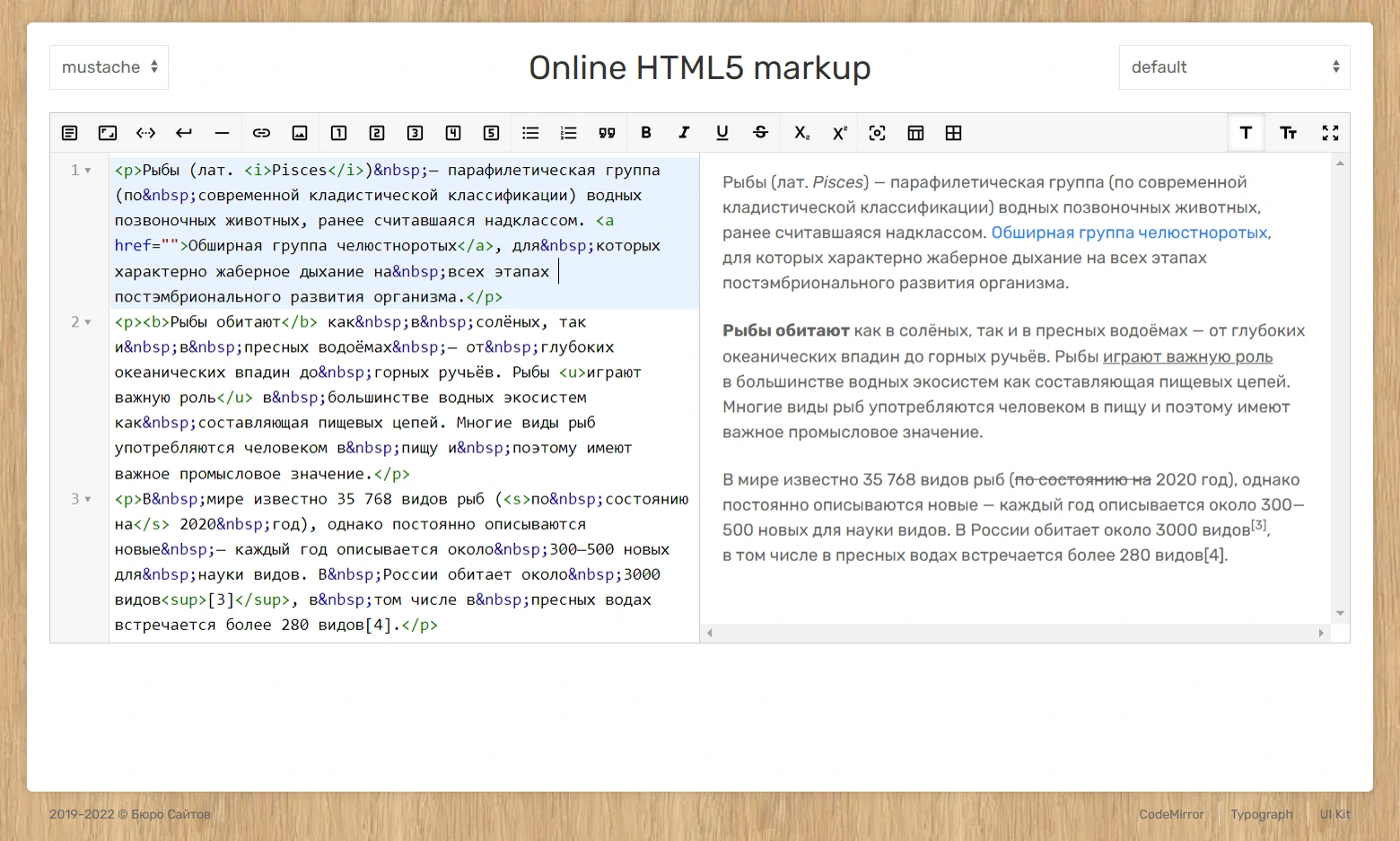Click 'играют важную роль' underlined preview text
The image size is (1400, 841).
[x=1187, y=356]
